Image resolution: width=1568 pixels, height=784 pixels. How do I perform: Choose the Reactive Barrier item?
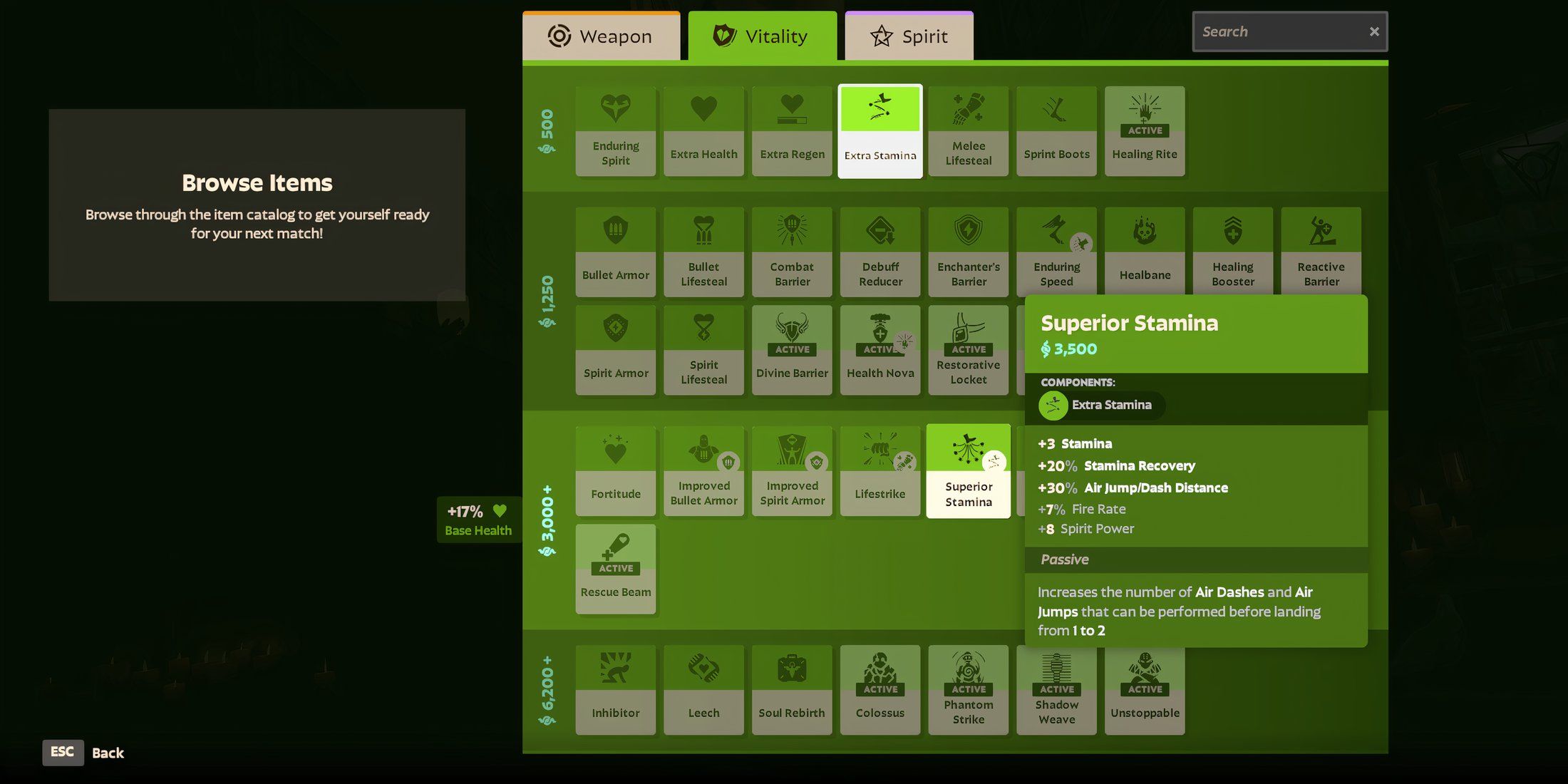[1321, 251]
